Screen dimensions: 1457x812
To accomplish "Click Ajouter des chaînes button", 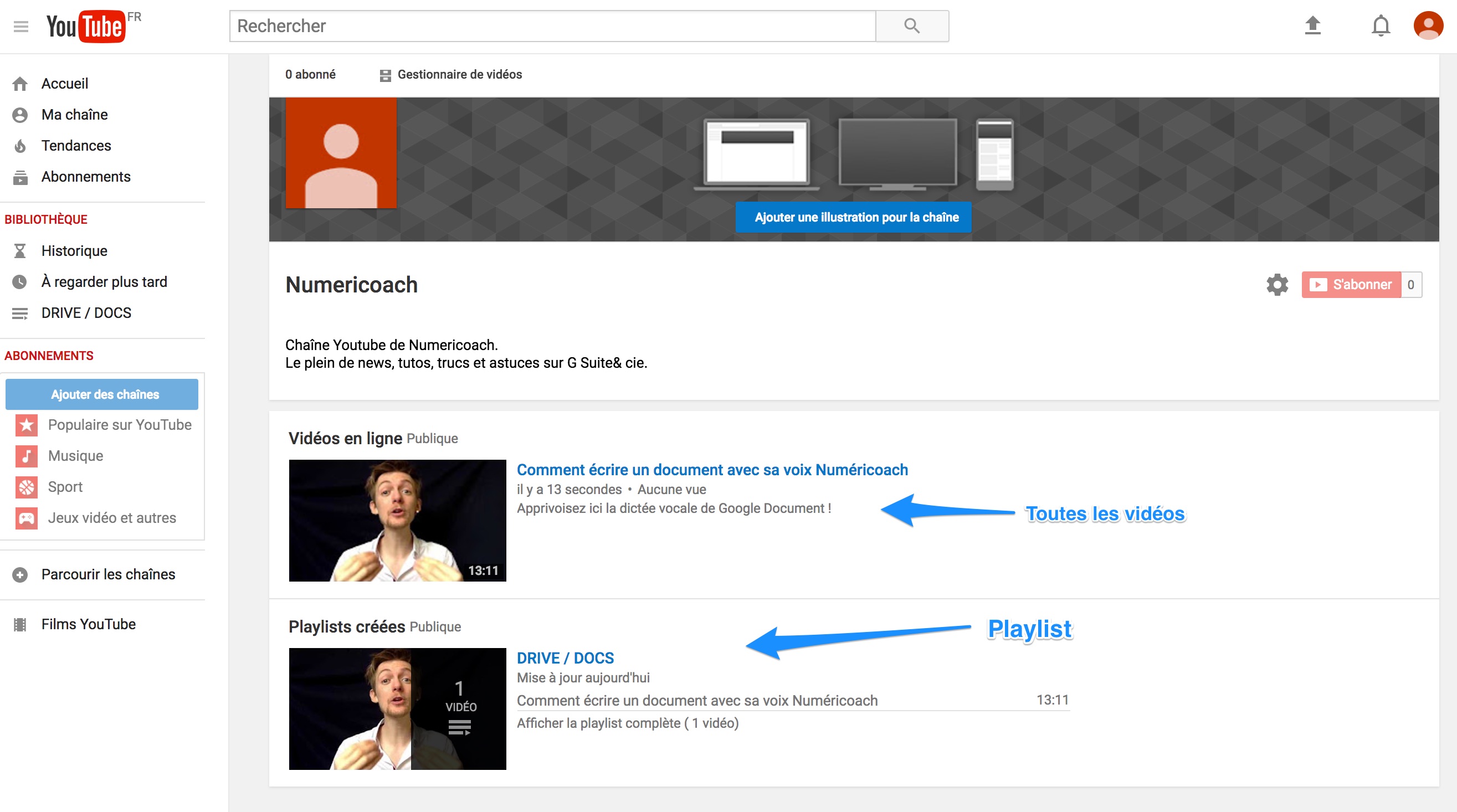I will pyautogui.click(x=102, y=394).
